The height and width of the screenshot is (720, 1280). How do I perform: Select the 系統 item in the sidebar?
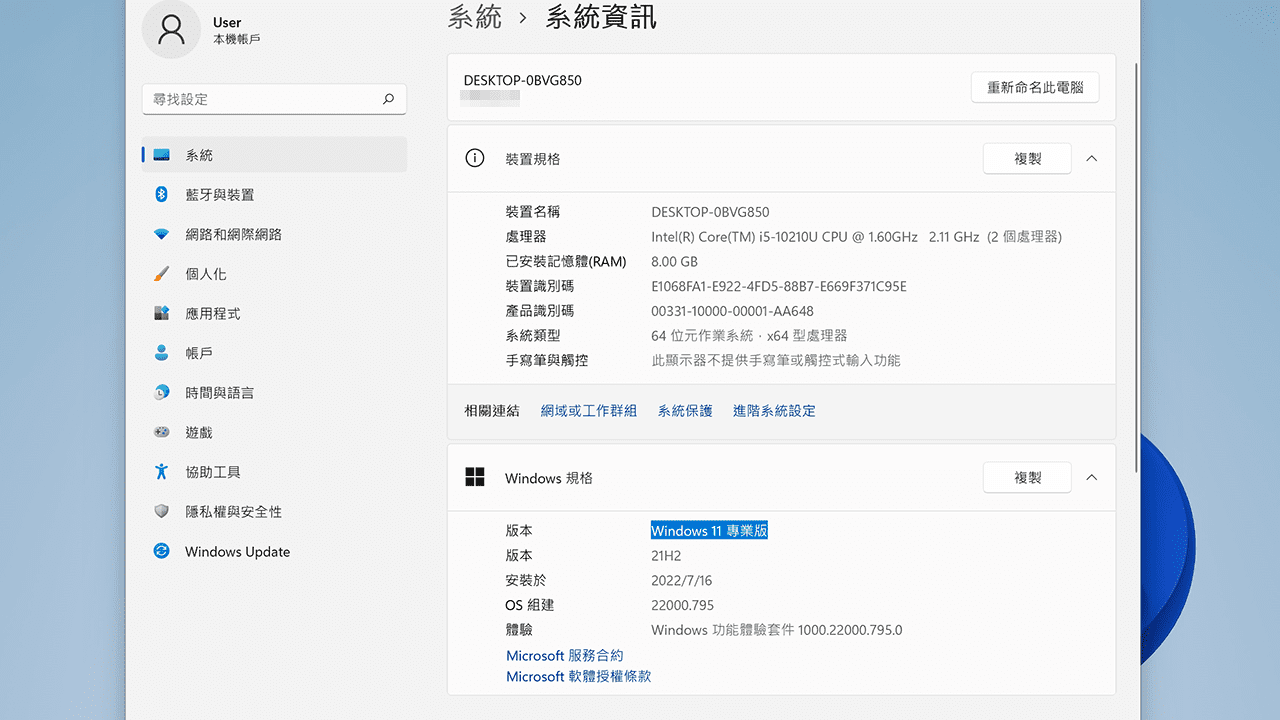click(x=200, y=154)
